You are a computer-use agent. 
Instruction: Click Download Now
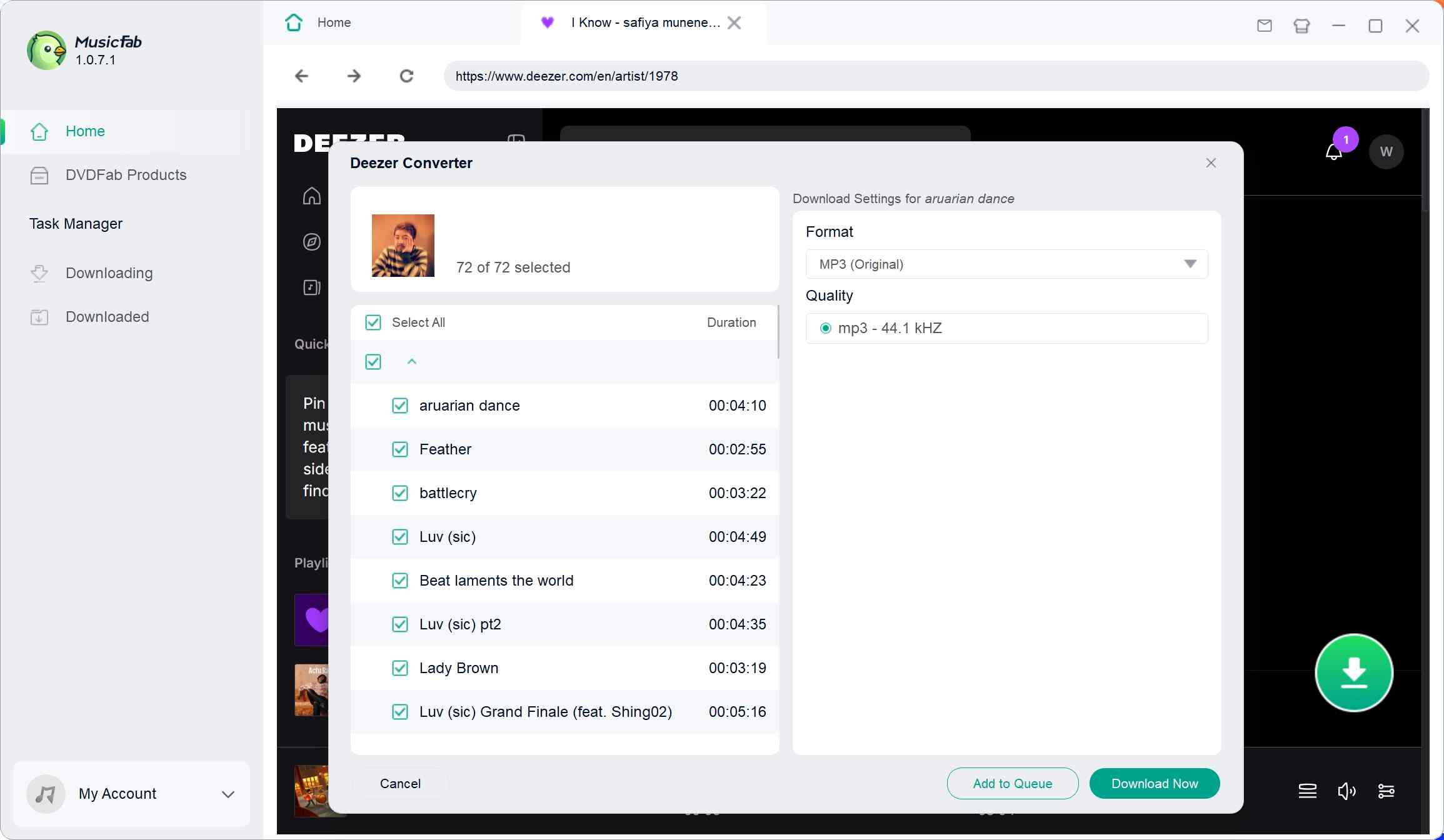[x=1155, y=784]
